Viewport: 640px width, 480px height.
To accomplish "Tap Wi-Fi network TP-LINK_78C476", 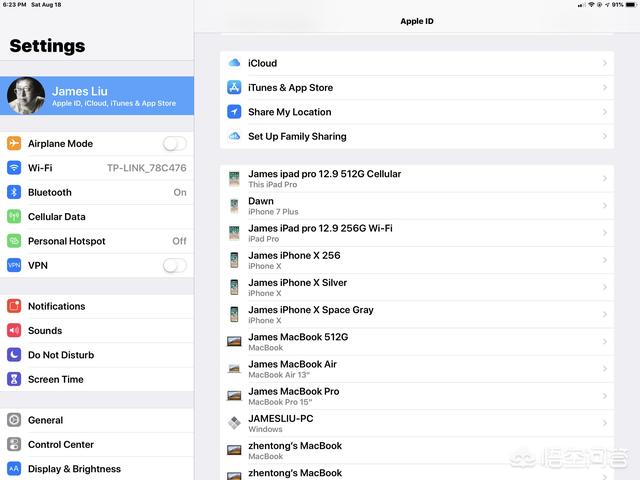I will (x=147, y=168).
